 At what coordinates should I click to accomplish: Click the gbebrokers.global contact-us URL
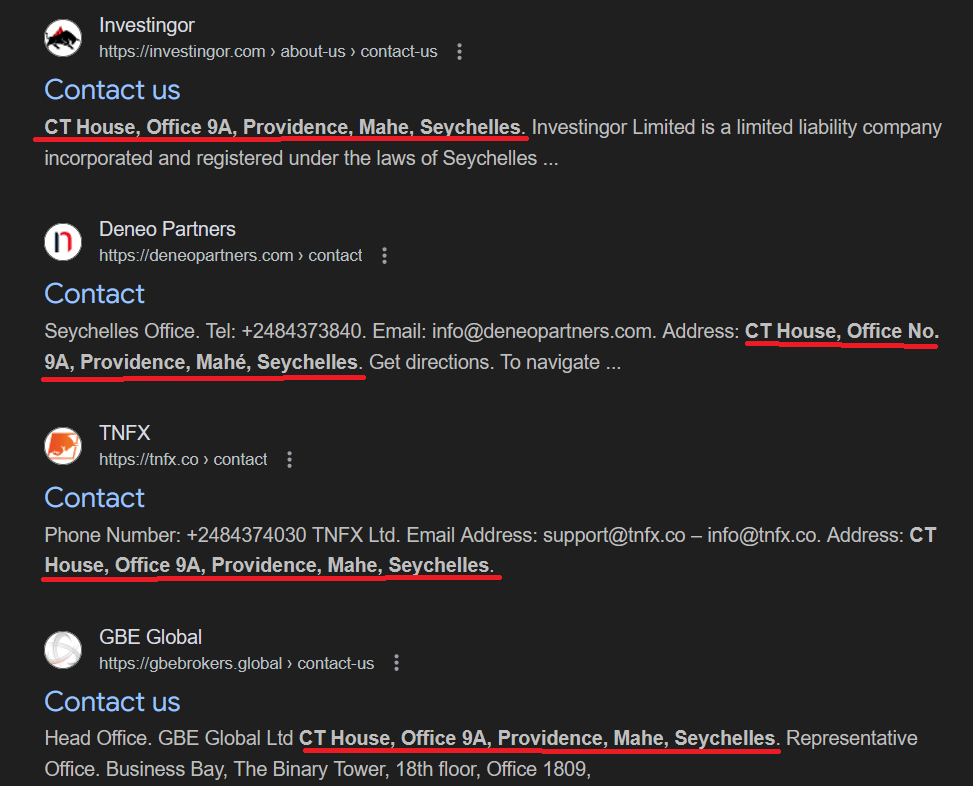[236, 664]
